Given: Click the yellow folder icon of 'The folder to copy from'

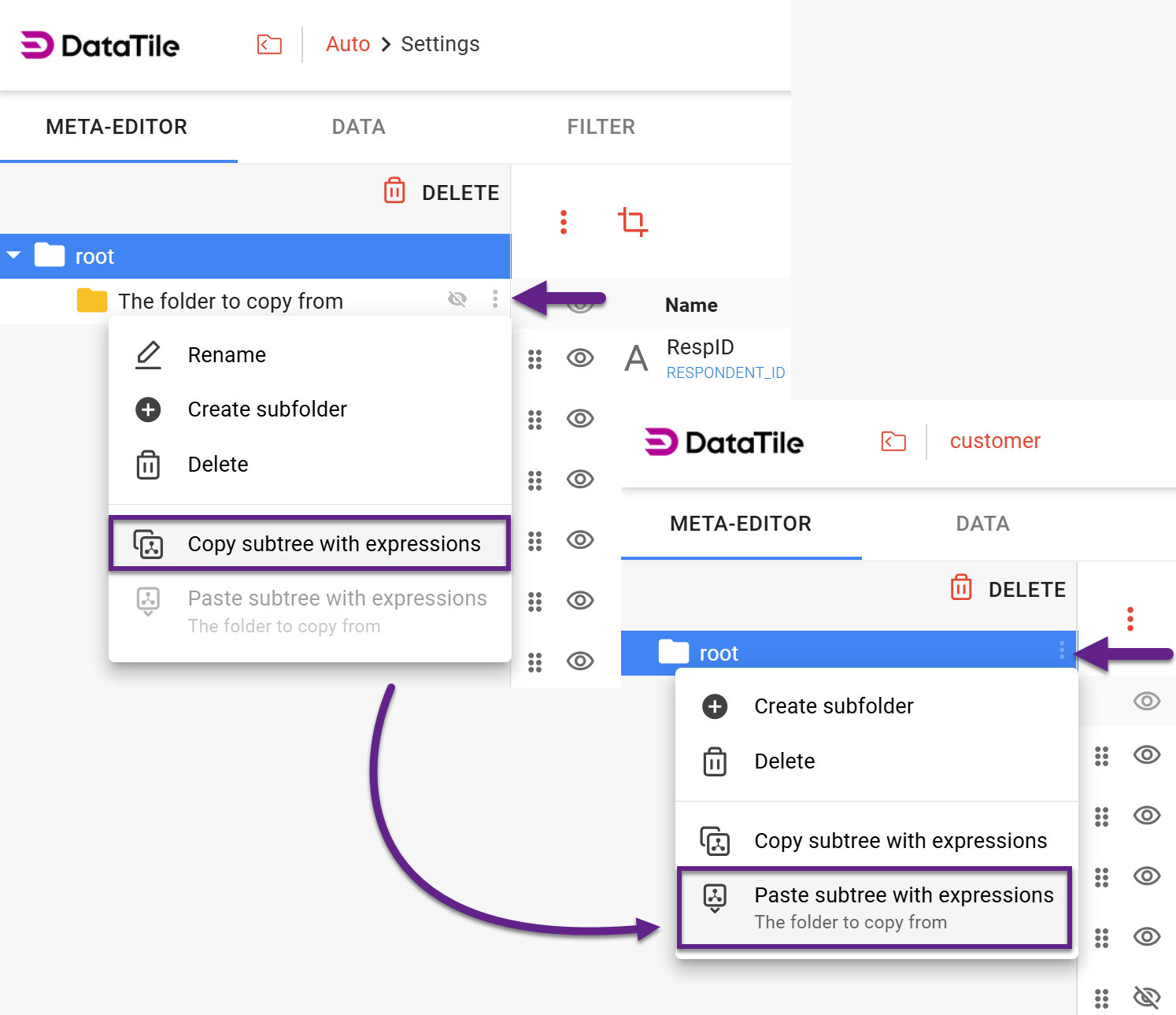Looking at the screenshot, I should click(92, 301).
